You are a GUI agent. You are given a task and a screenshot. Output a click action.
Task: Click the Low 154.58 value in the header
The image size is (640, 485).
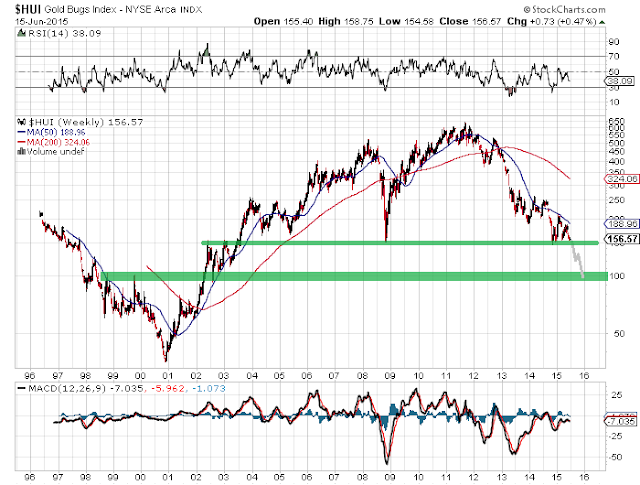coord(406,21)
